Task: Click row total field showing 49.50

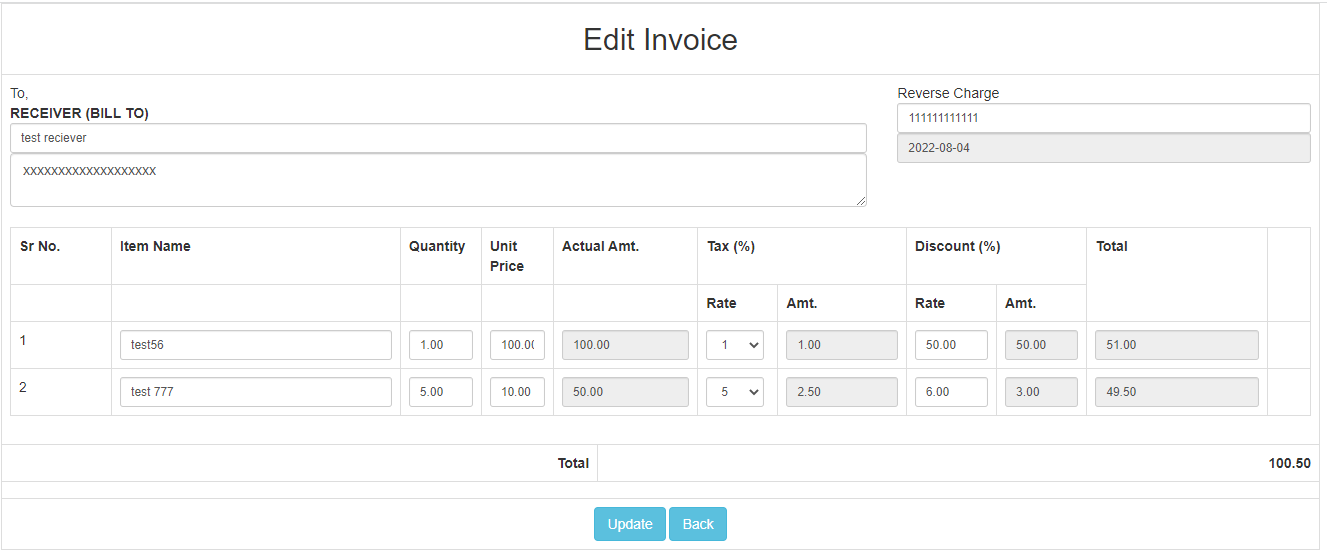Action: pyautogui.click(x=1177, y=392)
